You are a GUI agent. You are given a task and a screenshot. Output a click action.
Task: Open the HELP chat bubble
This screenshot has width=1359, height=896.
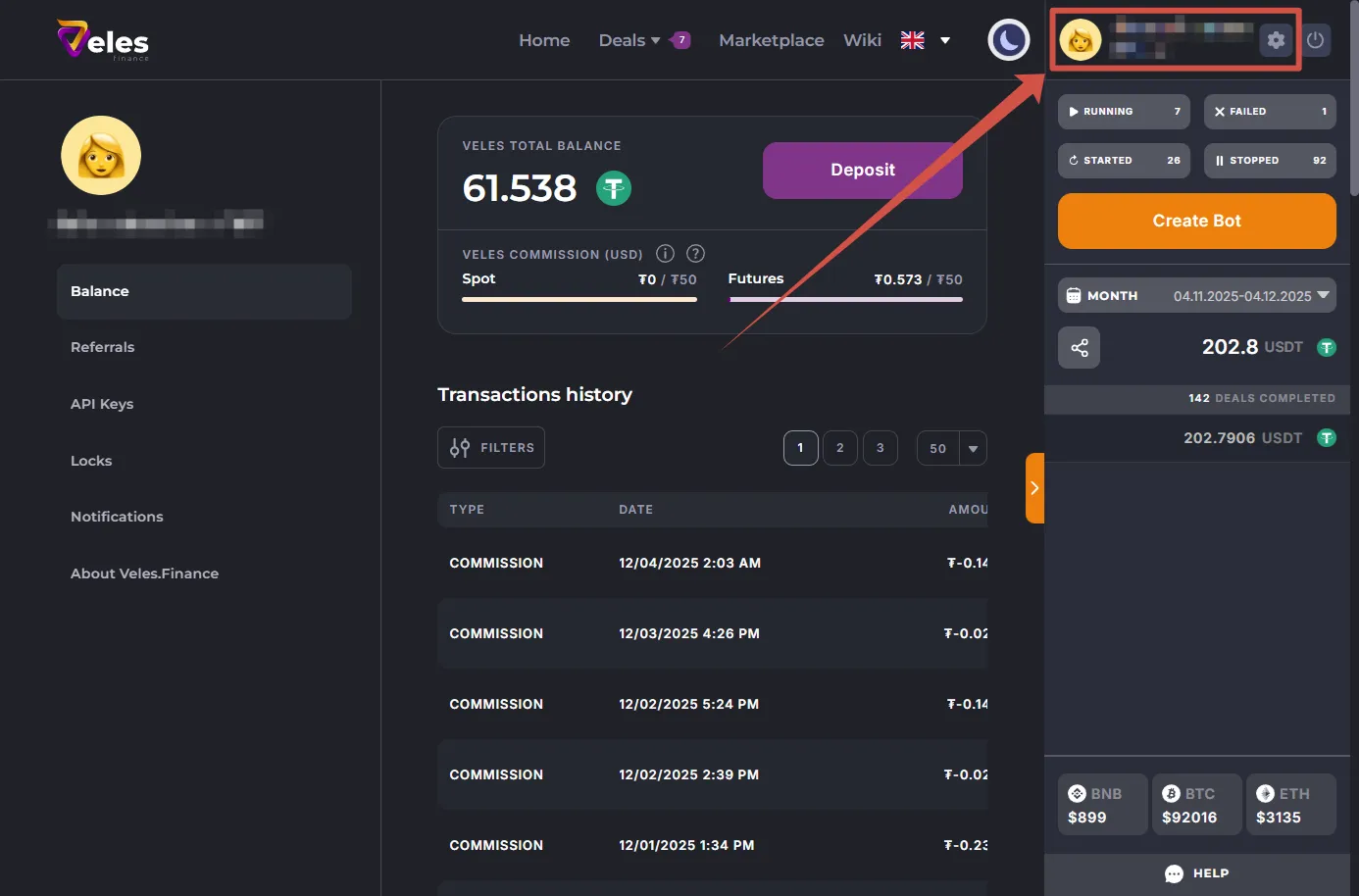[1196, 873]
